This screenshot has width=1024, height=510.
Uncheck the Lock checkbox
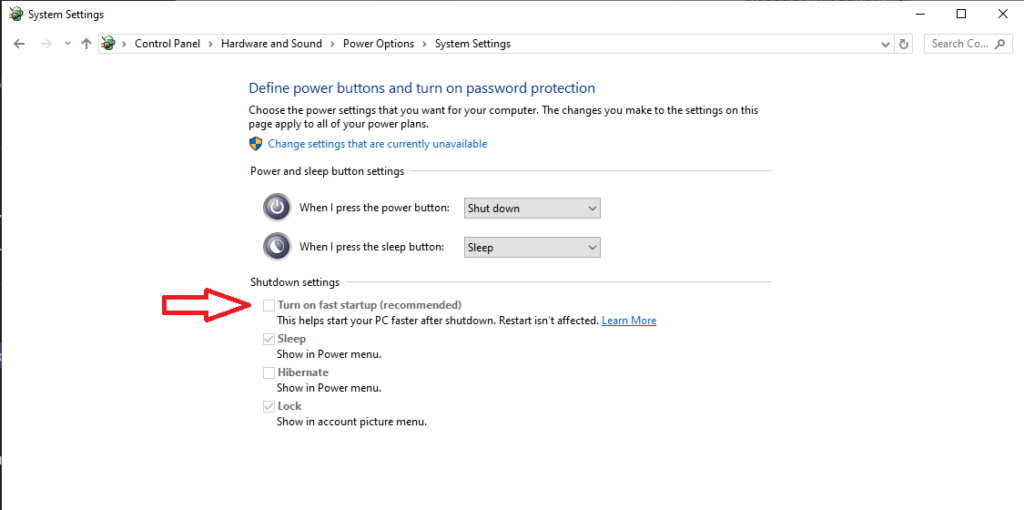pos(268,406)
